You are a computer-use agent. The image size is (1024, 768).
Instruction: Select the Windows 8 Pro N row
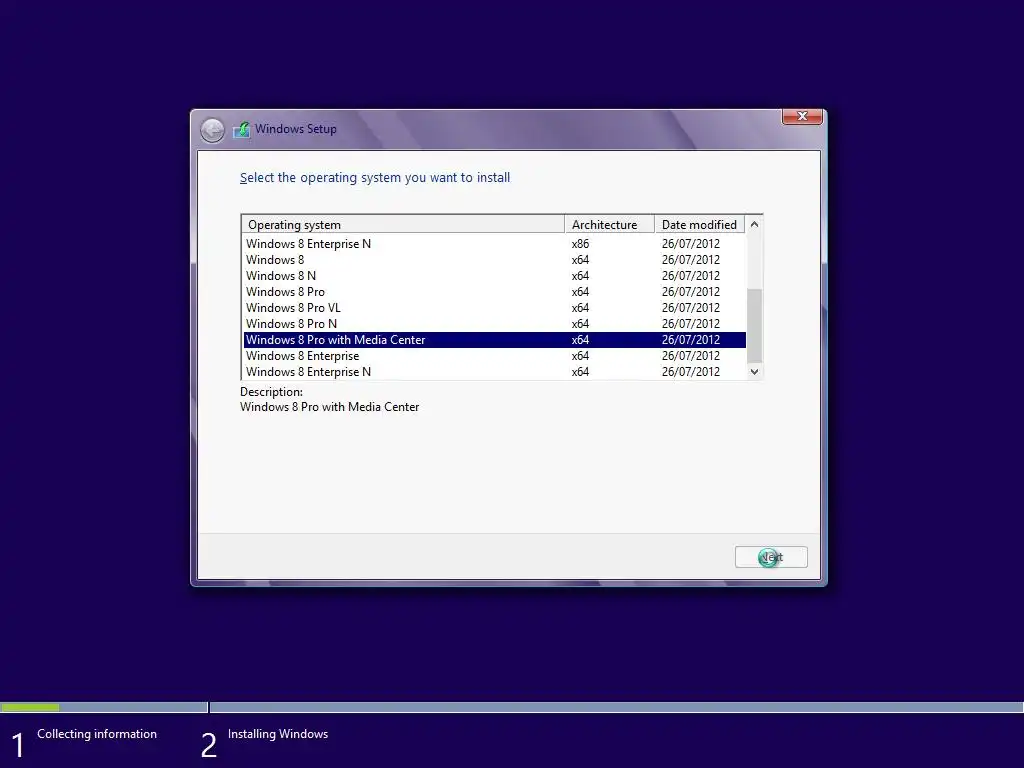pyautogui.click(x=494, y=324)
